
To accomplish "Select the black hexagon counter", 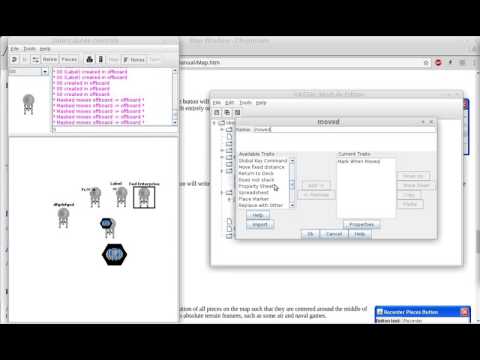I will click(x=114, y=254).
